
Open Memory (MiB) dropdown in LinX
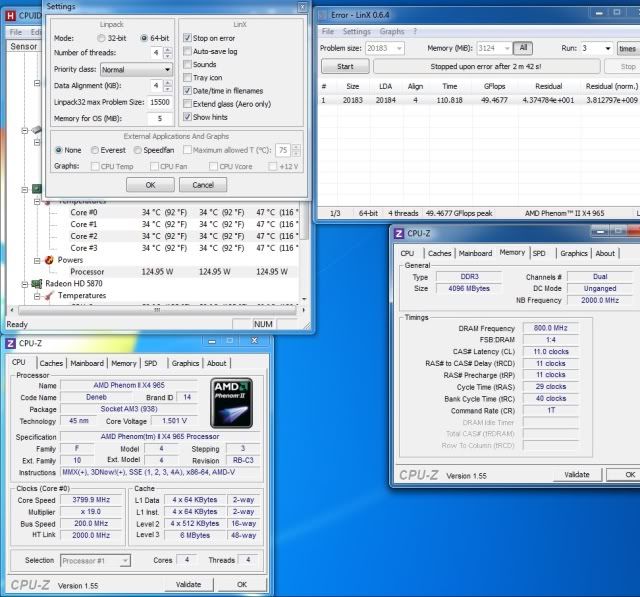click(494, 48)
